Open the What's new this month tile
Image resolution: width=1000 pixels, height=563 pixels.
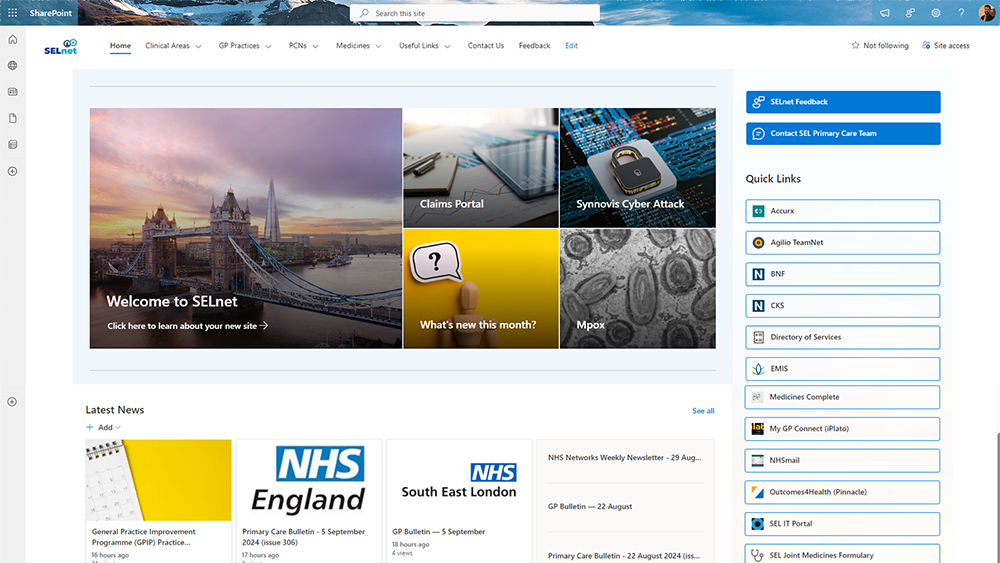[481, 289]
